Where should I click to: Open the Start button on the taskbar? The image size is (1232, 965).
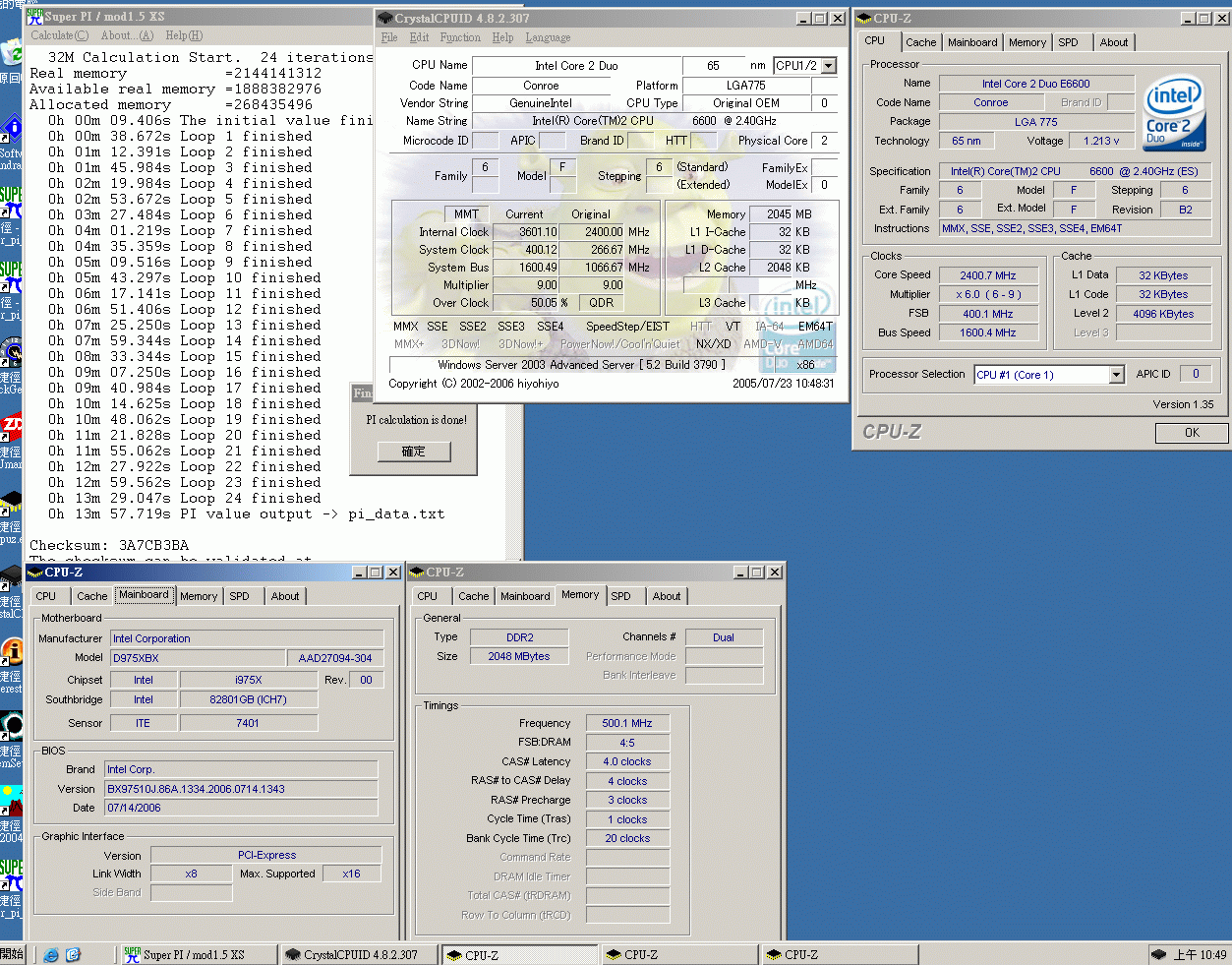[x=12, y=954]
